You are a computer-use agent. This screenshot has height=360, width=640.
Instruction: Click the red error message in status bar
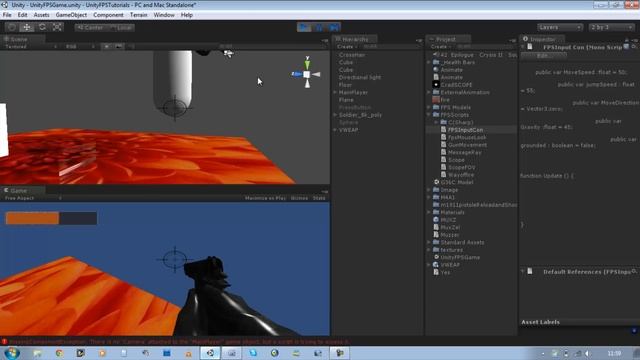(179, 342)
